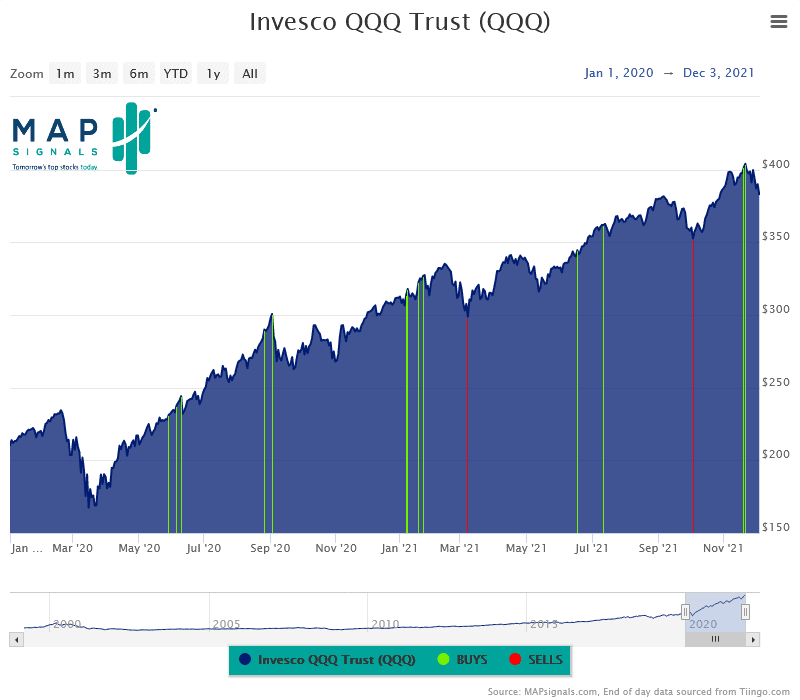The height and width of the screenshot is (700, 800).
Task: Click the navigator left scroll arrow
Action: point(16,639)
